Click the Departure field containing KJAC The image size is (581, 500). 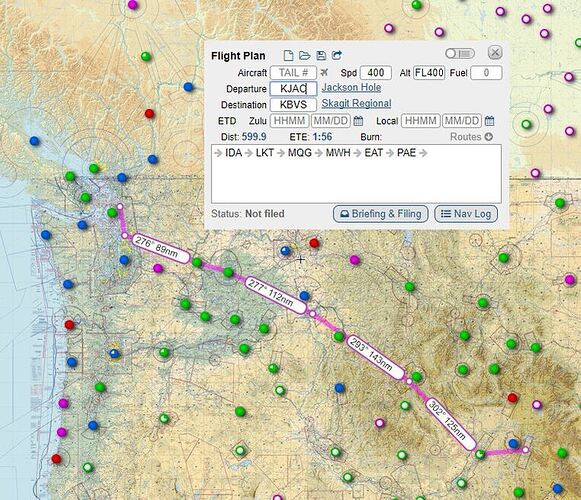[x=293, y=89]
